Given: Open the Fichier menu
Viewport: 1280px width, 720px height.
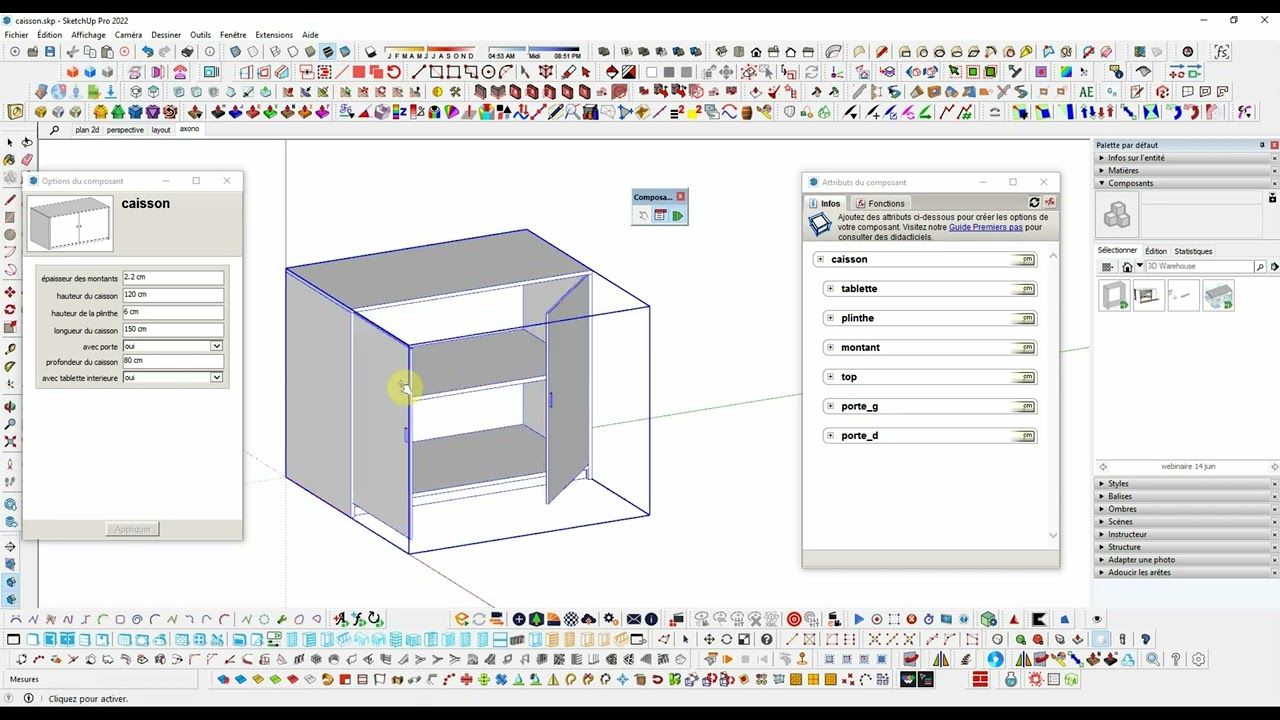Looking at the screenshot, I should 17,35.
